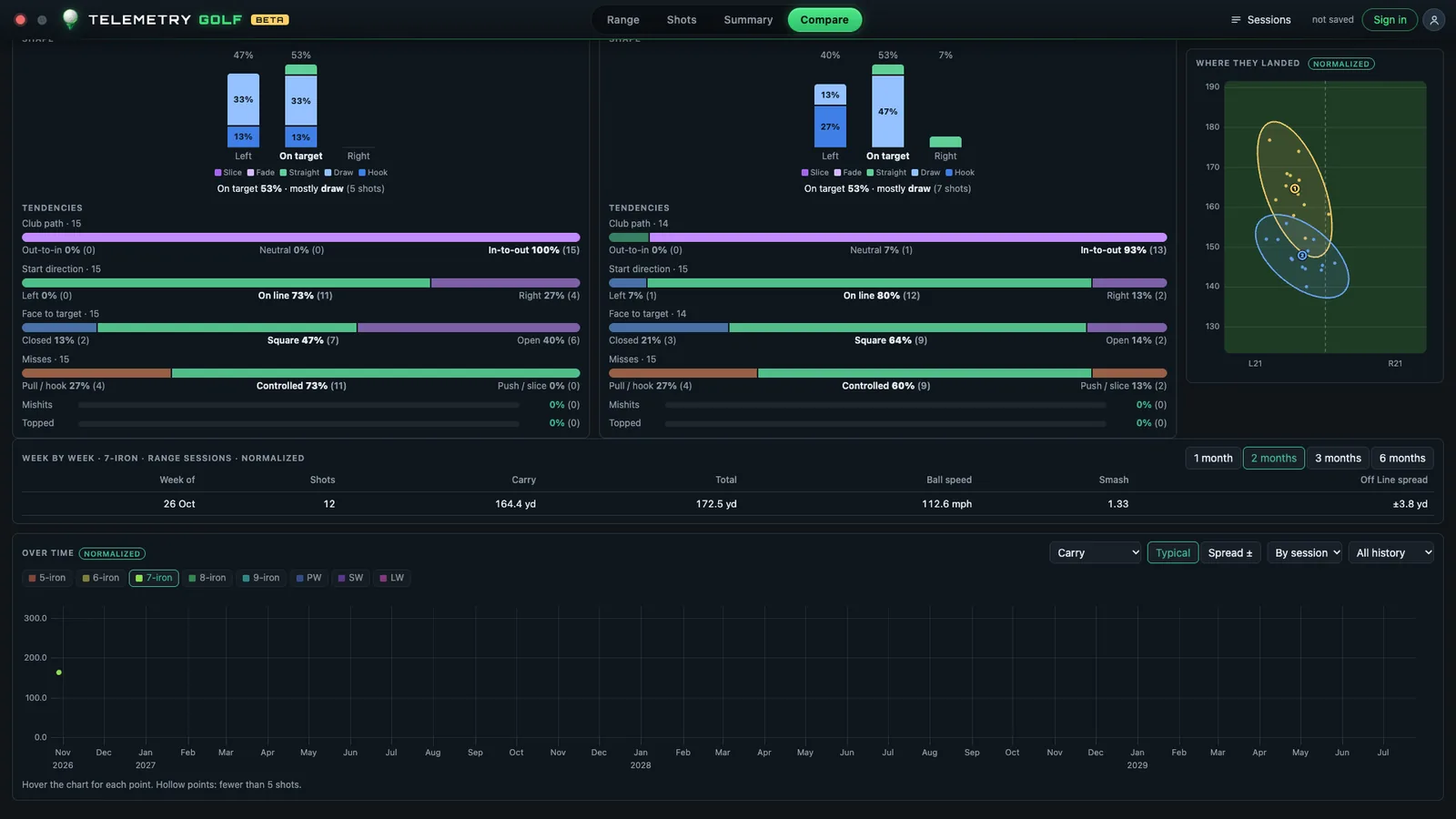Open the user profile icon
This screenshot has width=1456, height=819.
tap(1434, 19)
